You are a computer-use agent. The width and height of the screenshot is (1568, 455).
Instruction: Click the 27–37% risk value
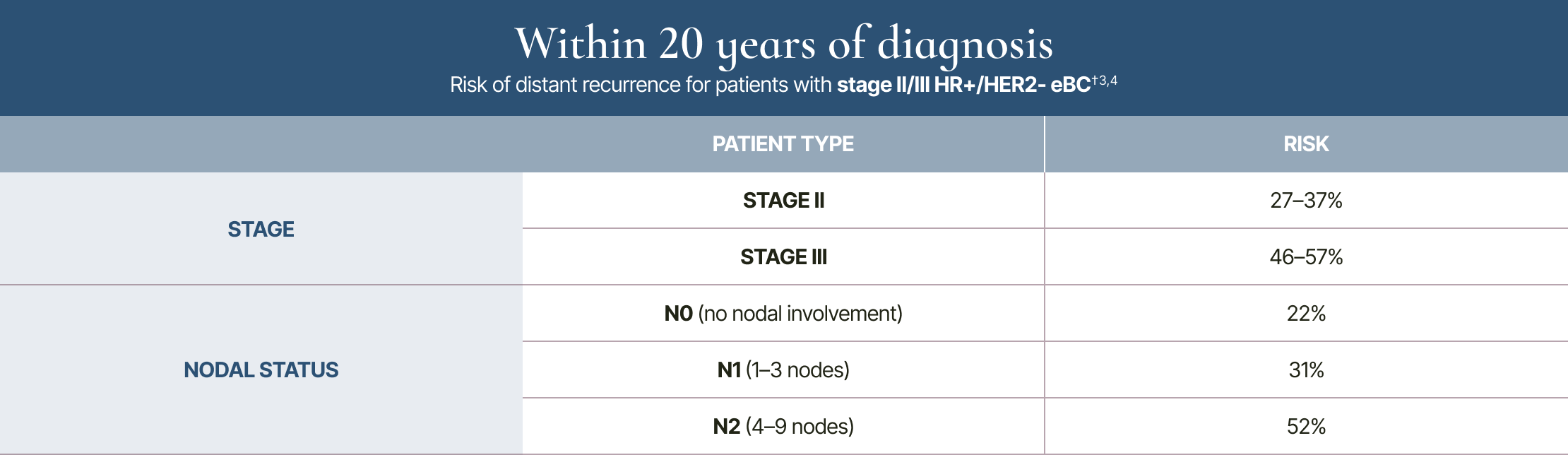(1306, 201)
